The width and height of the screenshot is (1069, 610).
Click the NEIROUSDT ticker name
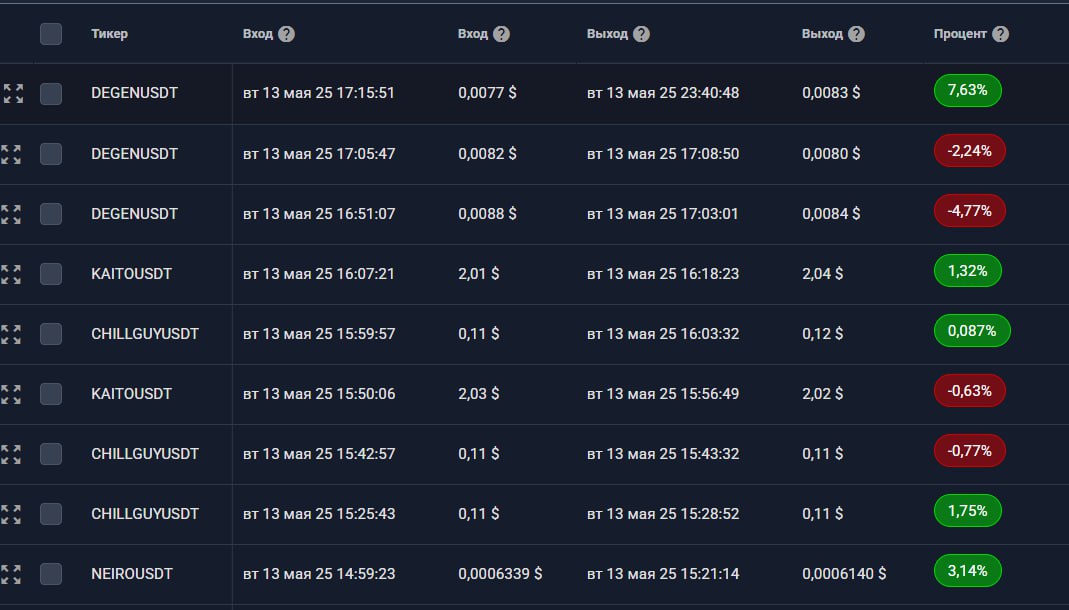click(x=132, y=574)
